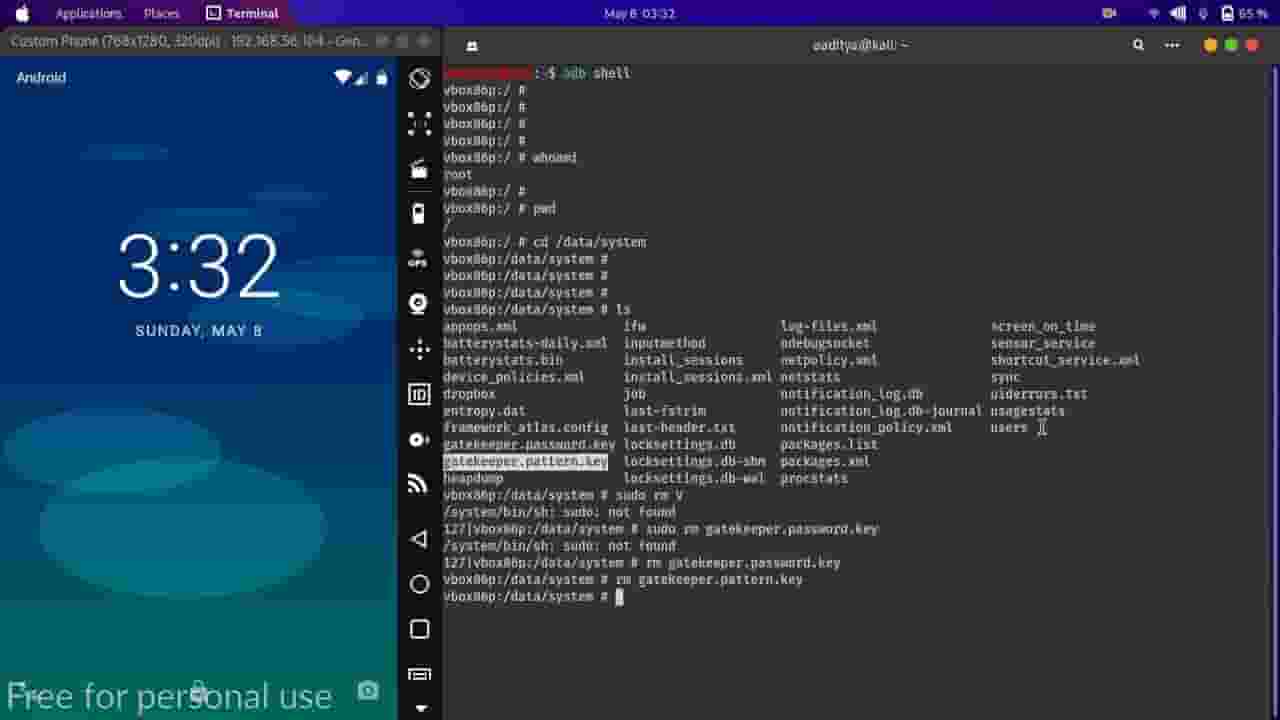Click the date and time clock in top bar
Screen dimensions: 1280x720
click(640, 14)
